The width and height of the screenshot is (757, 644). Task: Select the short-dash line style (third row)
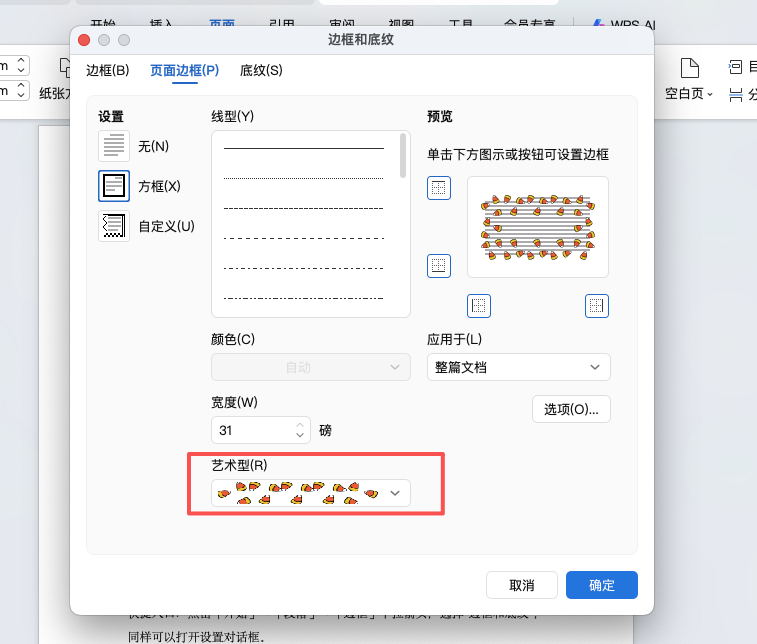[304, 209]
